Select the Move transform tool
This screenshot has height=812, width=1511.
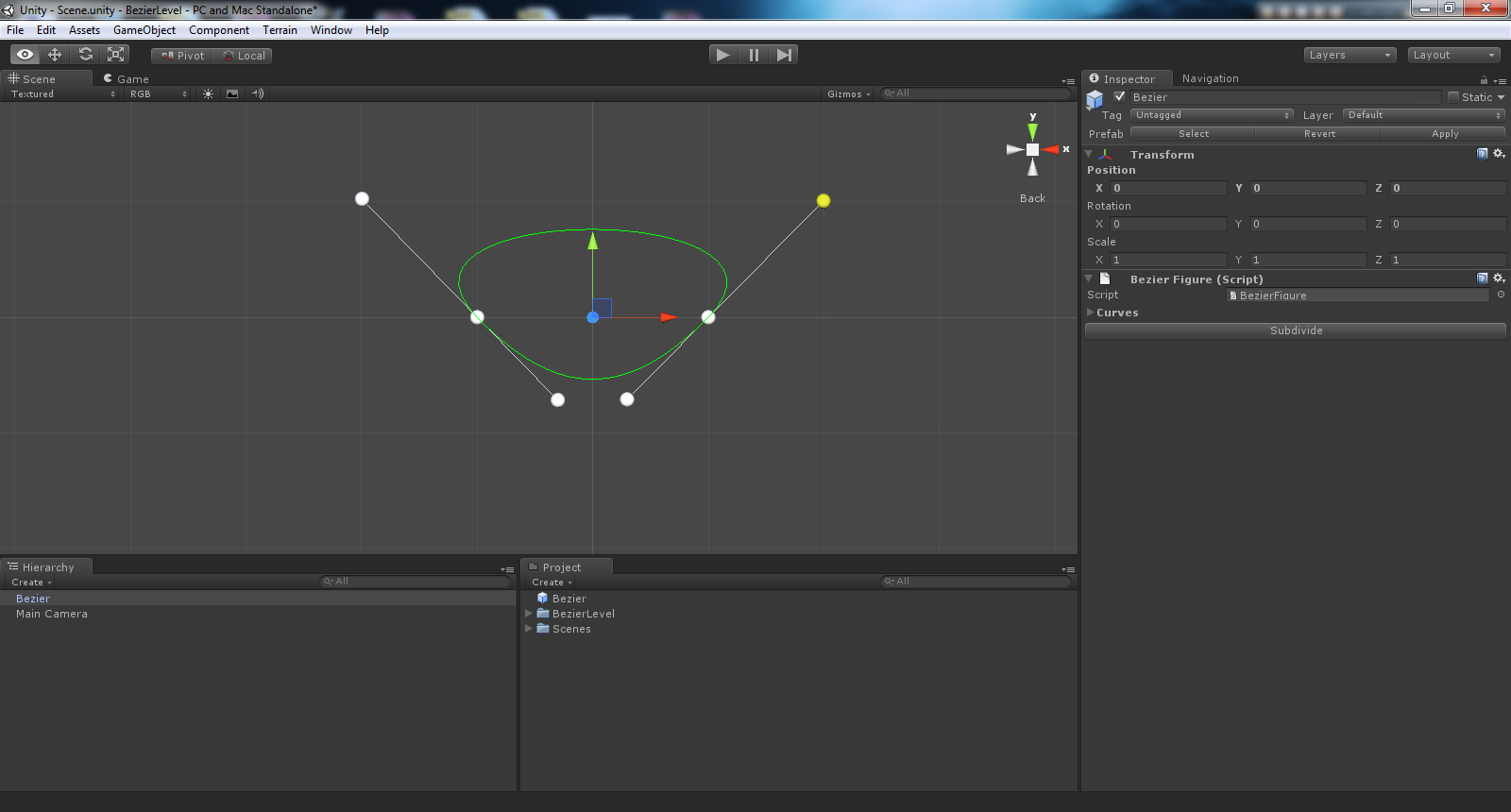(55, 55)
